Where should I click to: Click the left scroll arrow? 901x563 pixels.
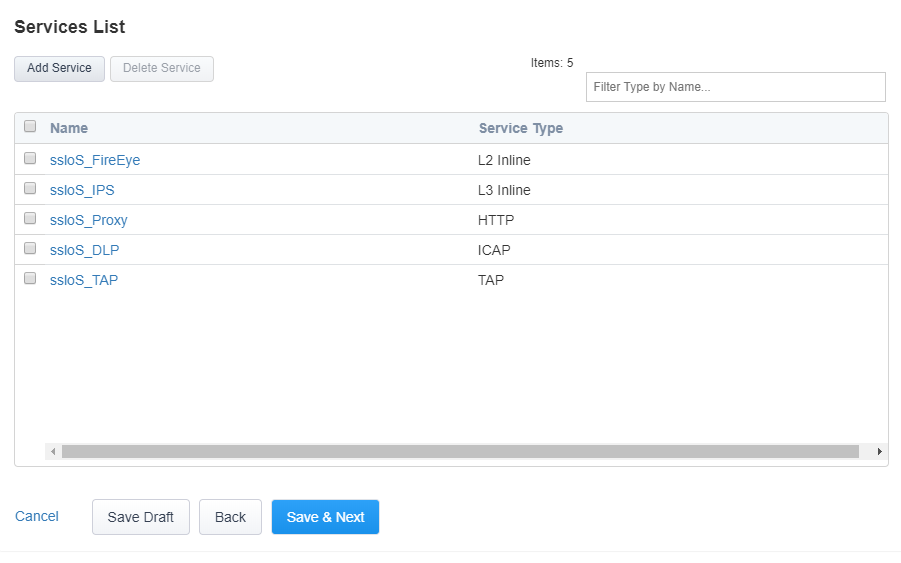(53, 452)
